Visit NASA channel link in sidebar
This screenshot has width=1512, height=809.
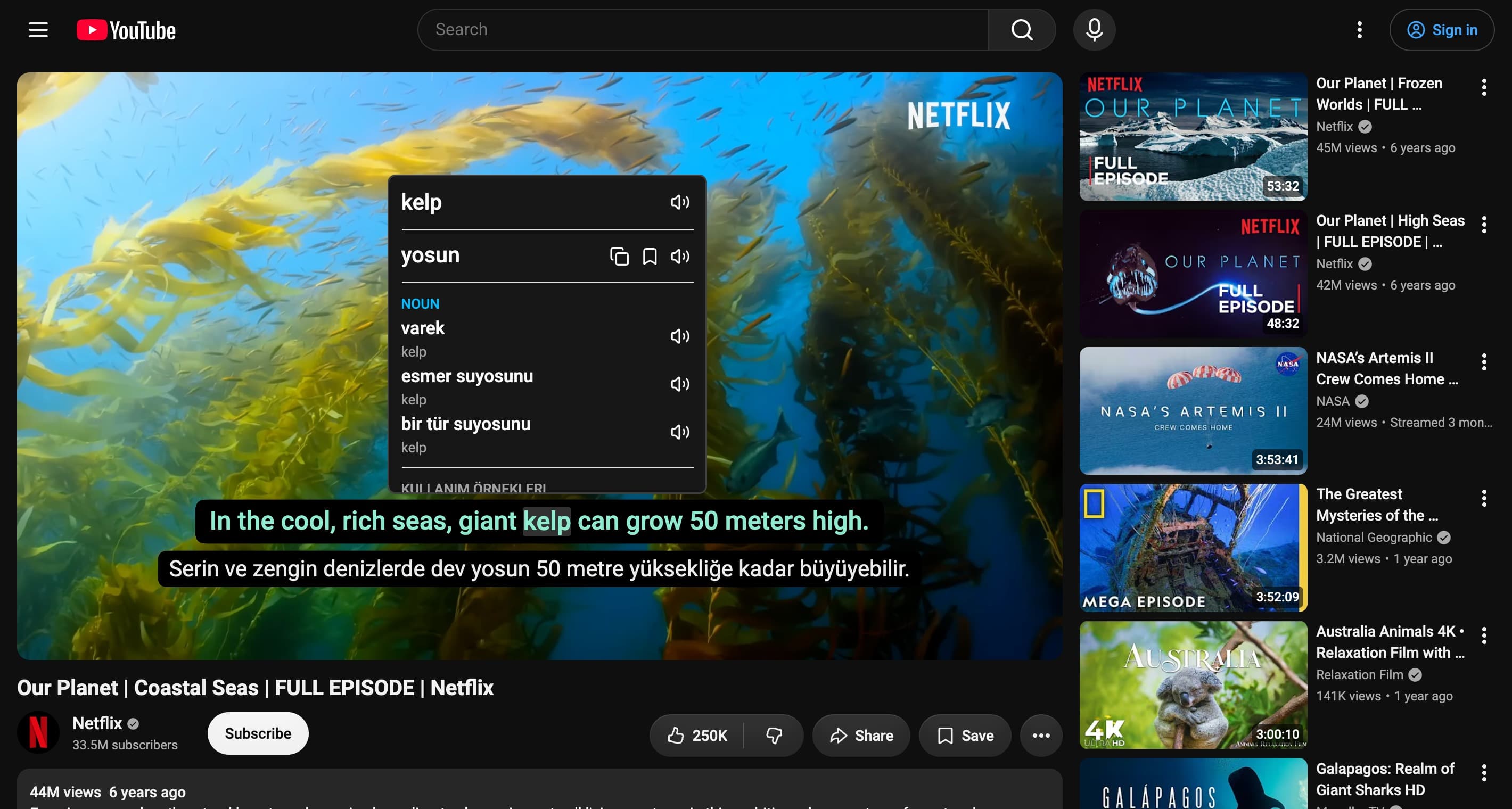1333,401
